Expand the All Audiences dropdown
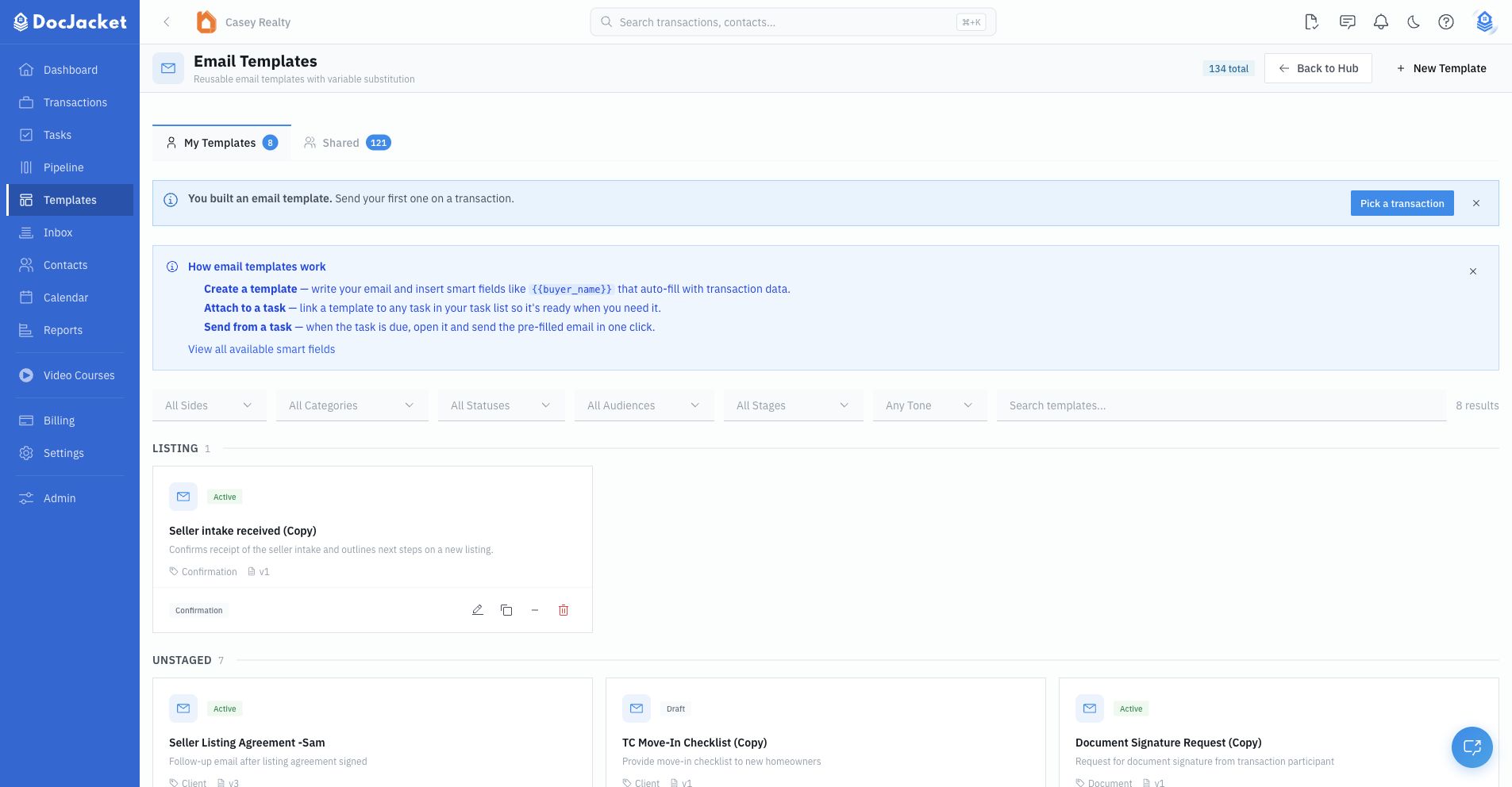The image size is (1512, 787). pyautogui.click(x=644, y=405)
